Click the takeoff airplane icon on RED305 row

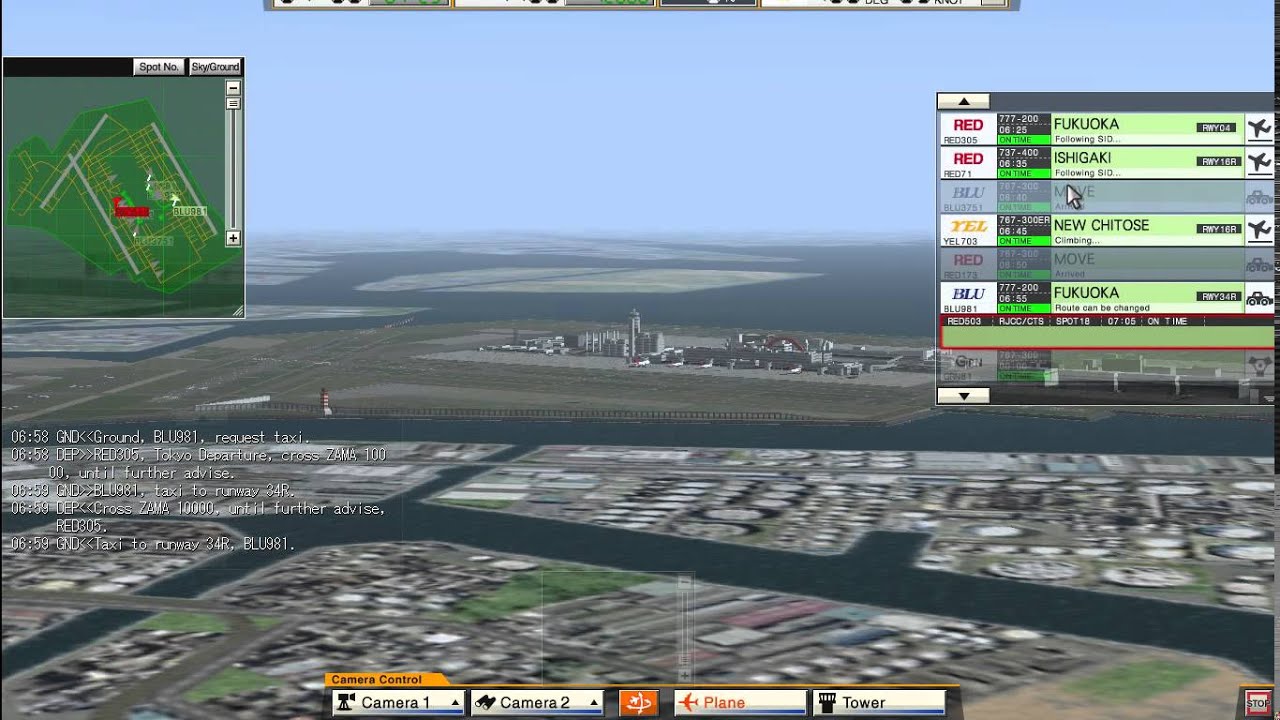1259,129
